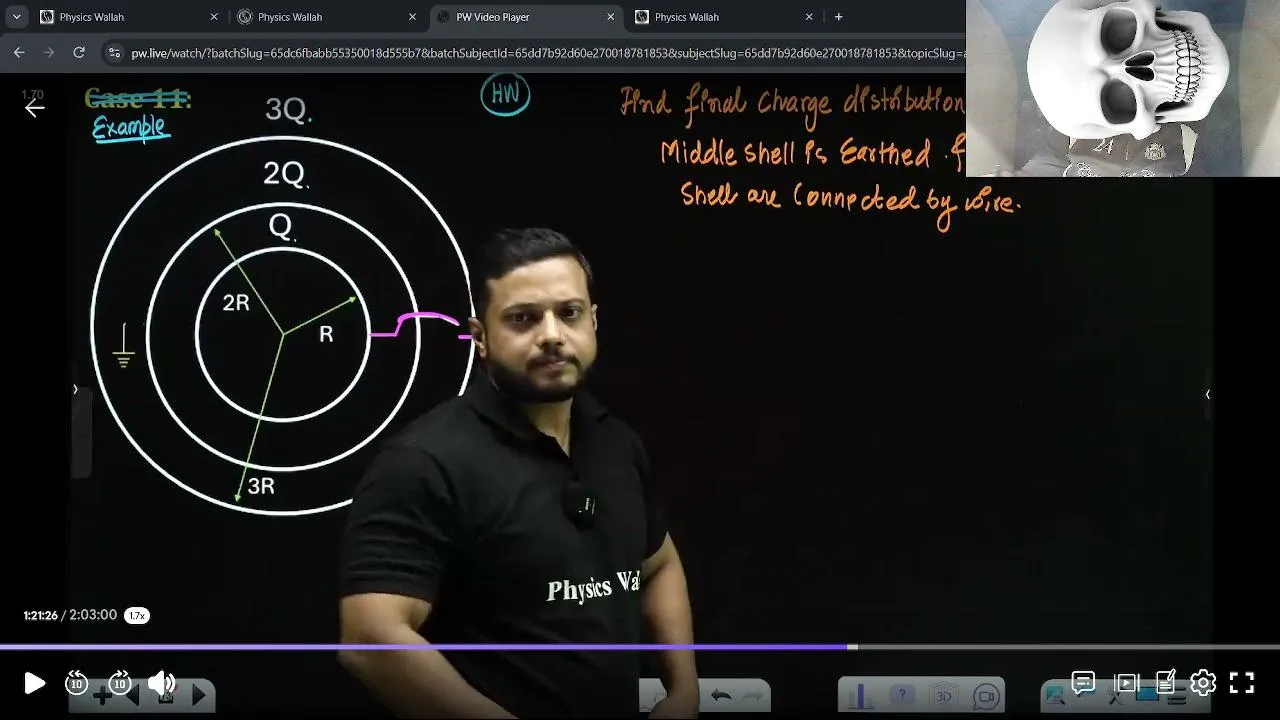
Task: Close the PW Video Player tab
Action: tap(611, 17)
